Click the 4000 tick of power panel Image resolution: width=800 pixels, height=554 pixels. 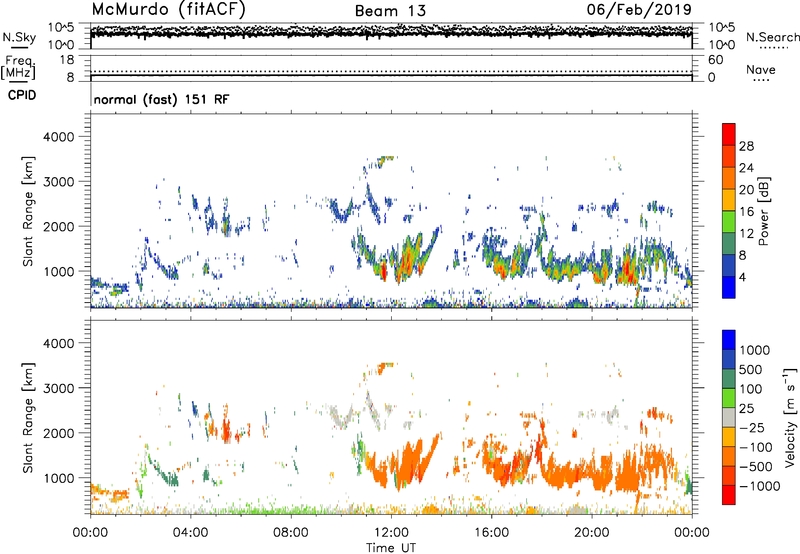pos(58,137)
